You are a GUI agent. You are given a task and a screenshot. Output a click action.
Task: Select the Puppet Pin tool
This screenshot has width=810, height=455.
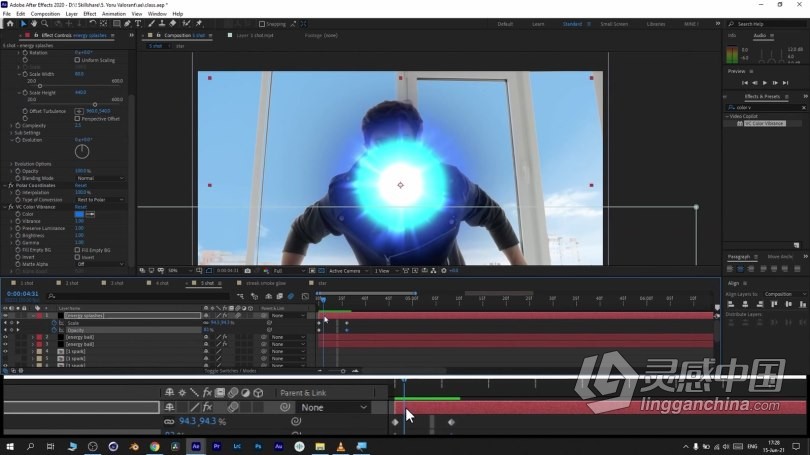(x=199, y=24)
